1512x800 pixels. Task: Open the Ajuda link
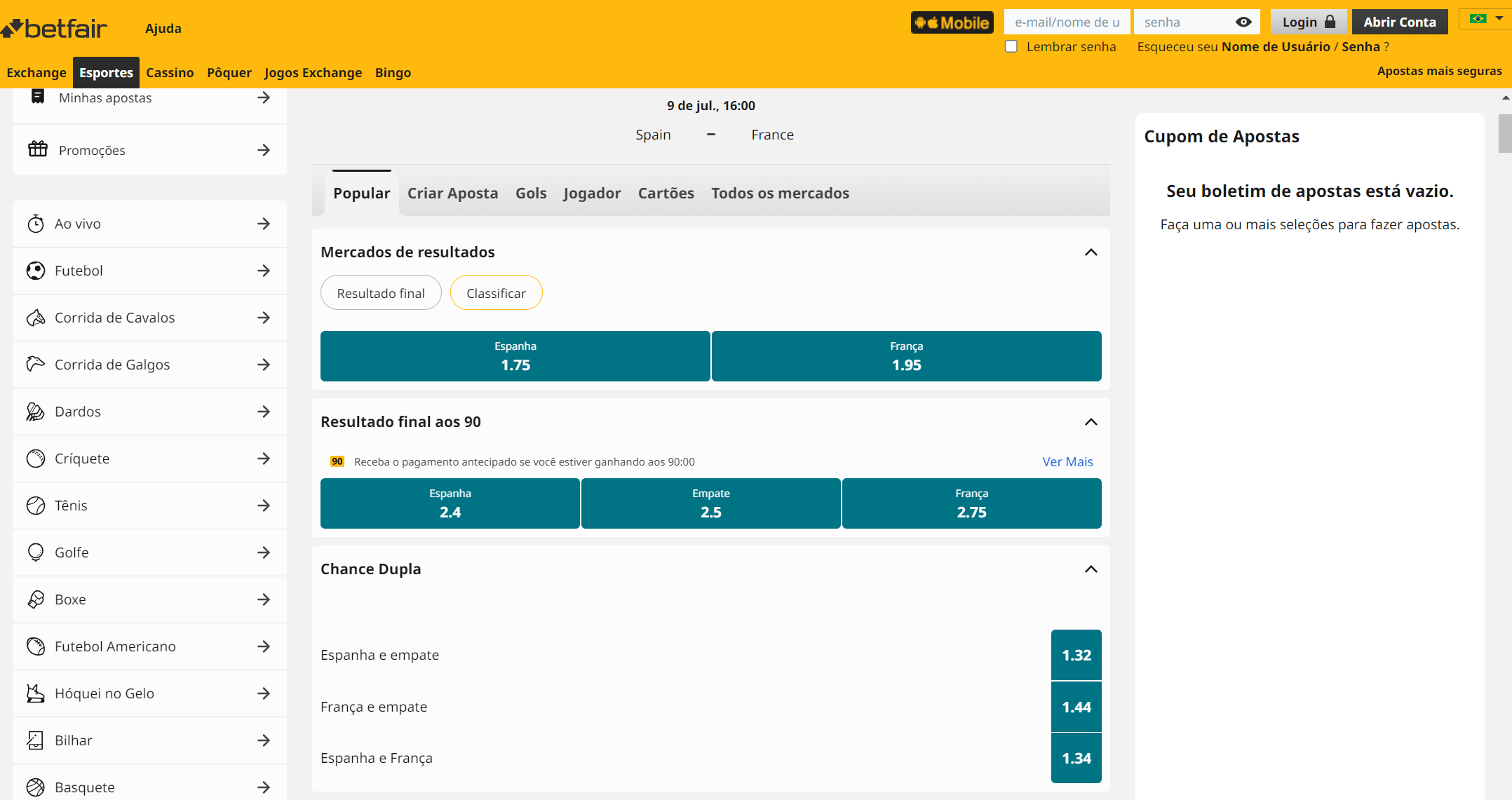click(163, 28)
